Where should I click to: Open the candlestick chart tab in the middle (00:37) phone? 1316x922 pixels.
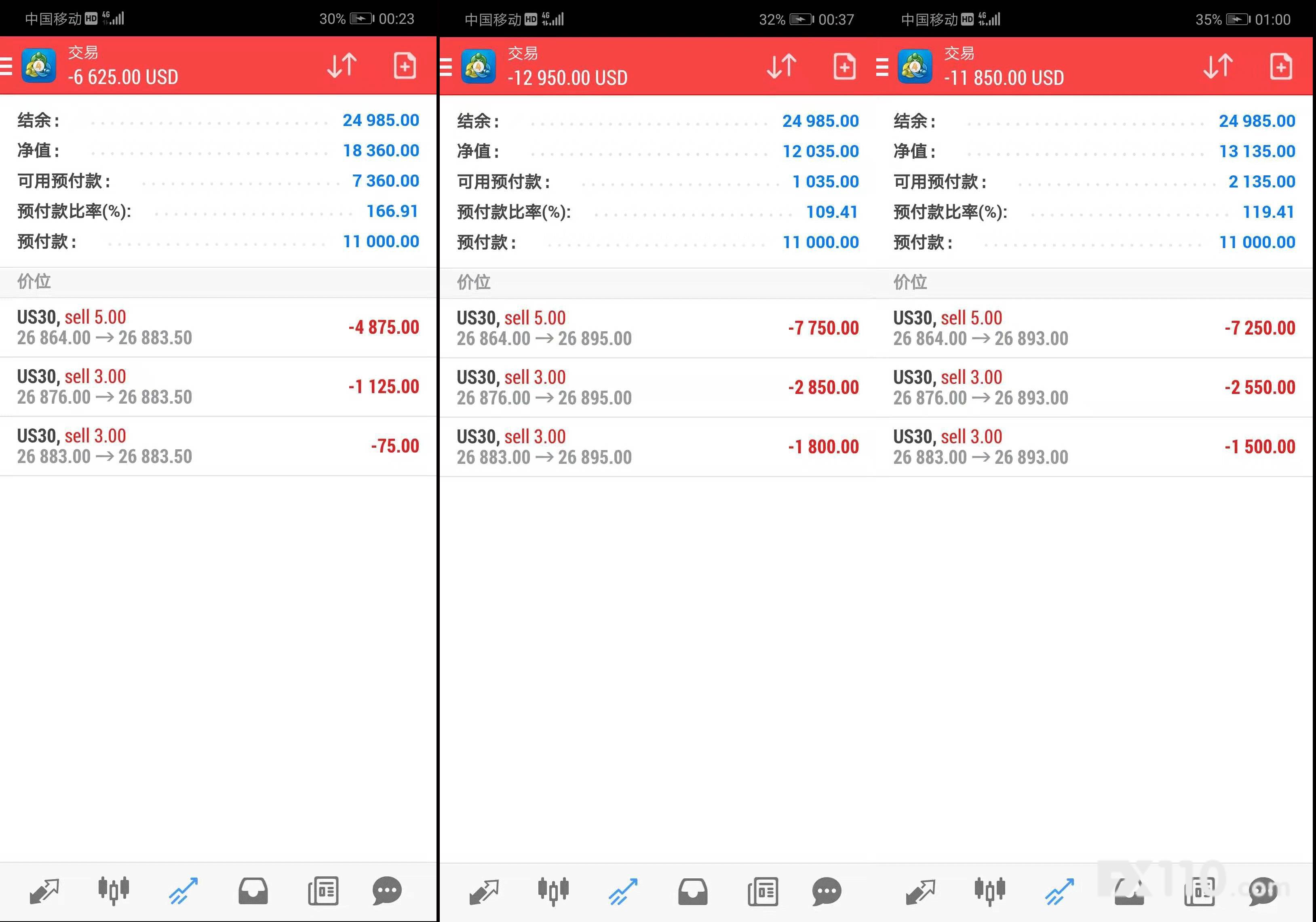click(x=553, y=891)
